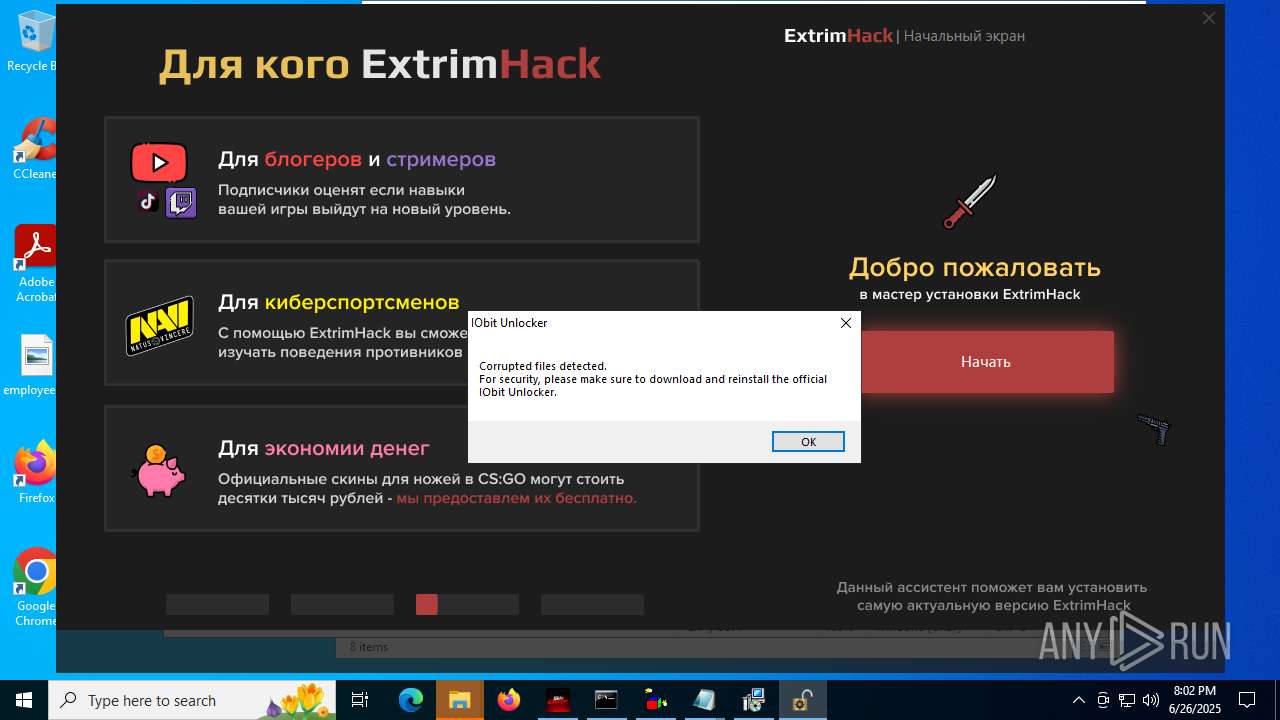Screen dimensions: 1280x720
Task: Open the clock showing 8:02 PM
Action: click(1194, 700)
